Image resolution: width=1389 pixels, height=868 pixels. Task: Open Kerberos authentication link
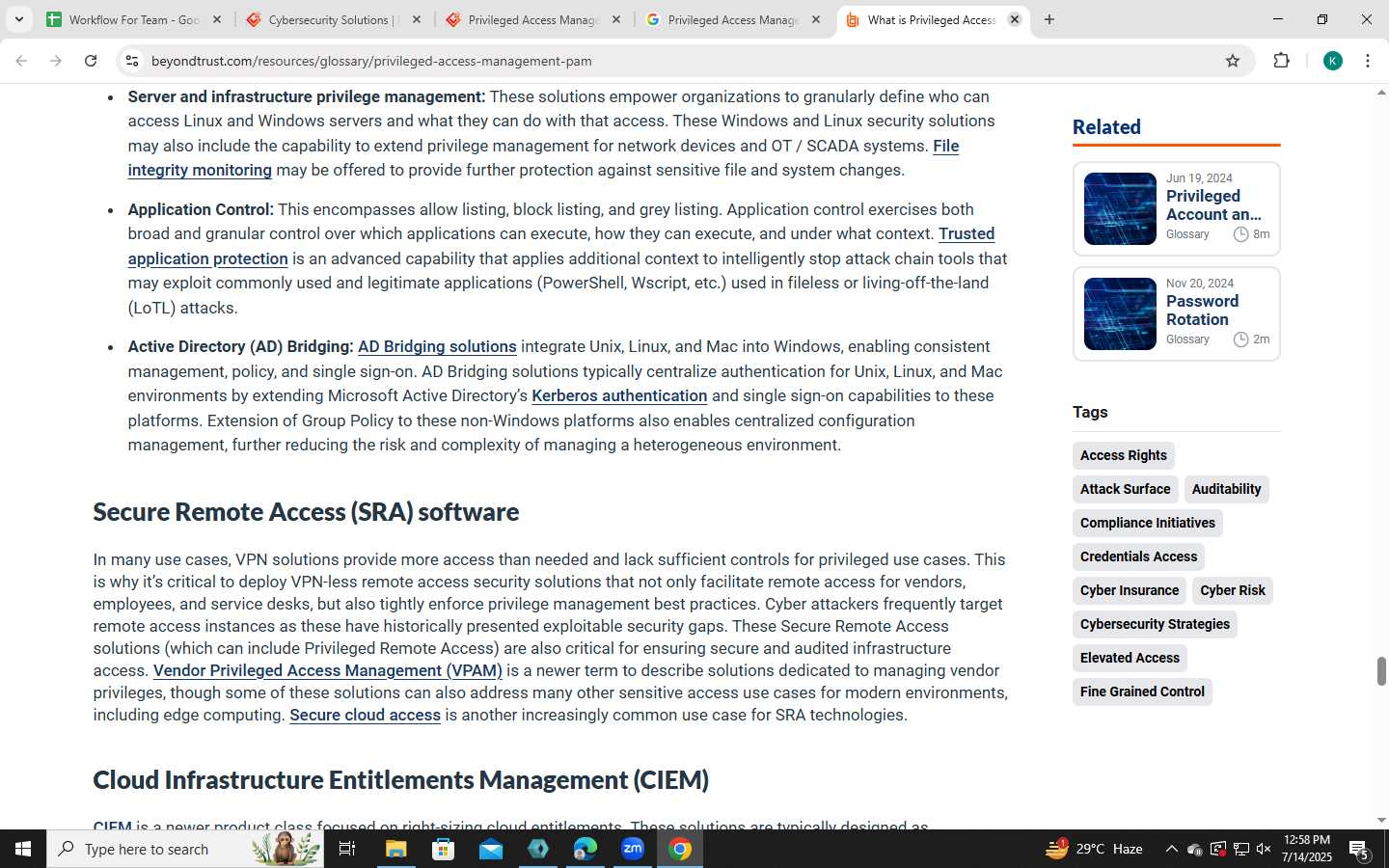click(619, 395)
